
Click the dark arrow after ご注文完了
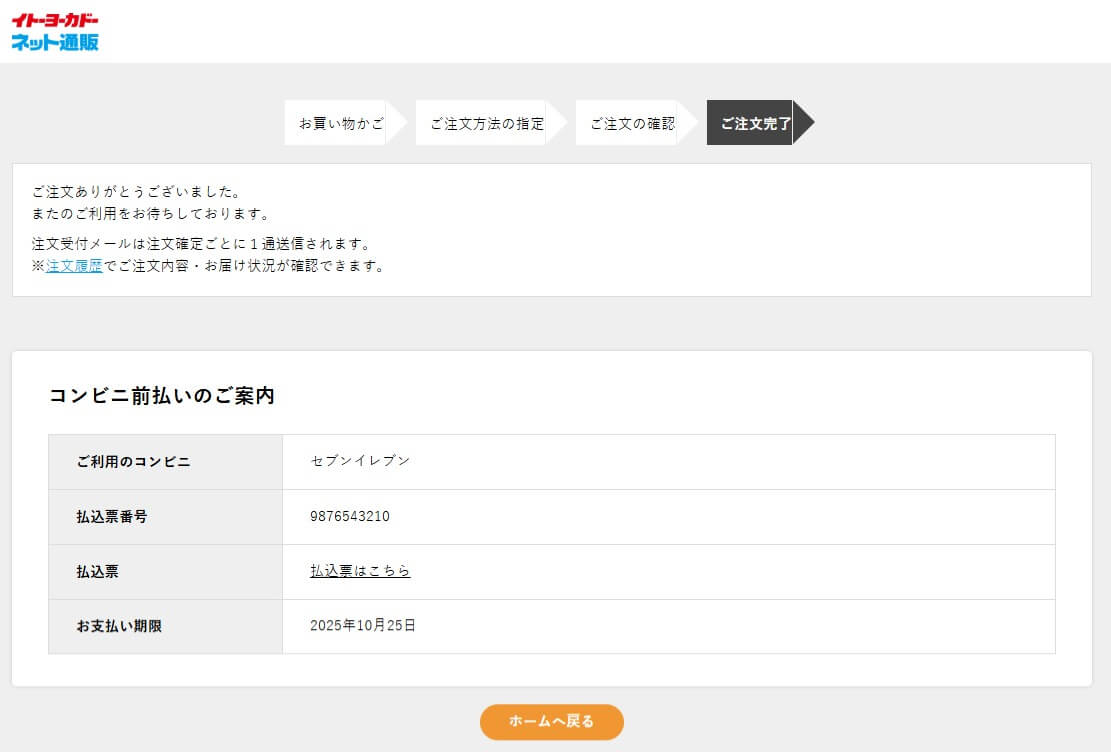point(803,123)
